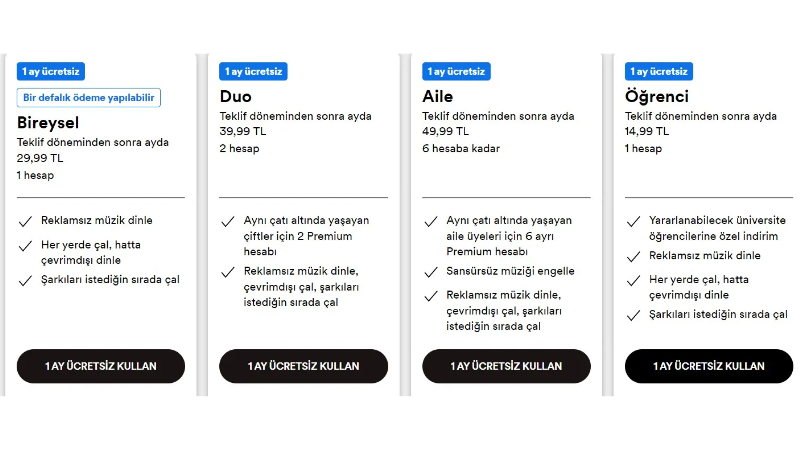Click checkmark next to 'Reklamsız müzik dinle' in Bireysel
This screenshot has width=800, height=450.
point(25,221)
